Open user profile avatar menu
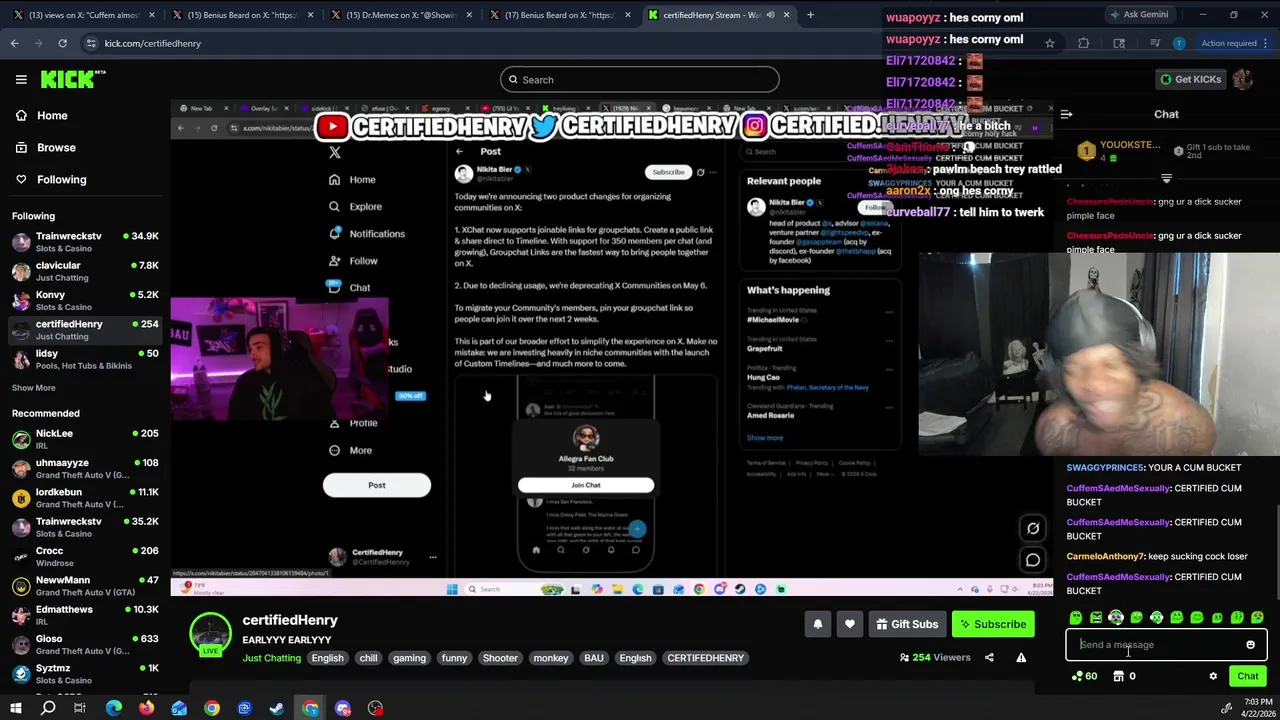 coord(1243,79)
